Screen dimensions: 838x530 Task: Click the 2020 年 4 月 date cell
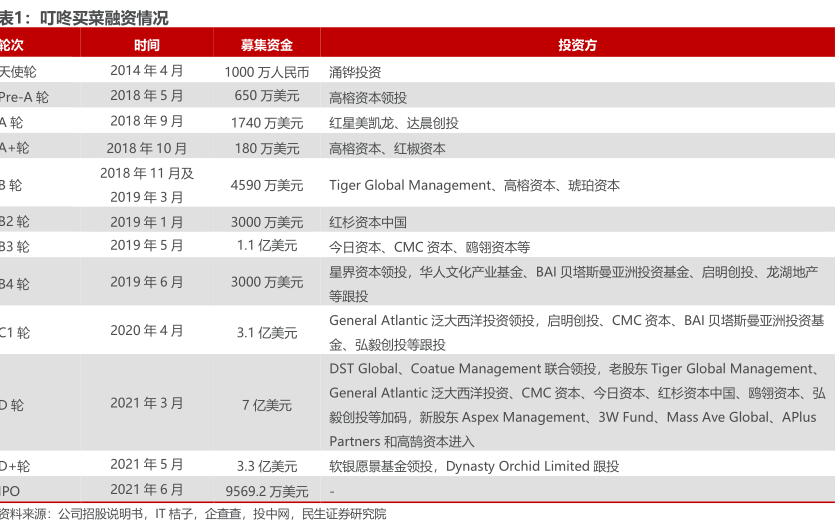point(146,331)
